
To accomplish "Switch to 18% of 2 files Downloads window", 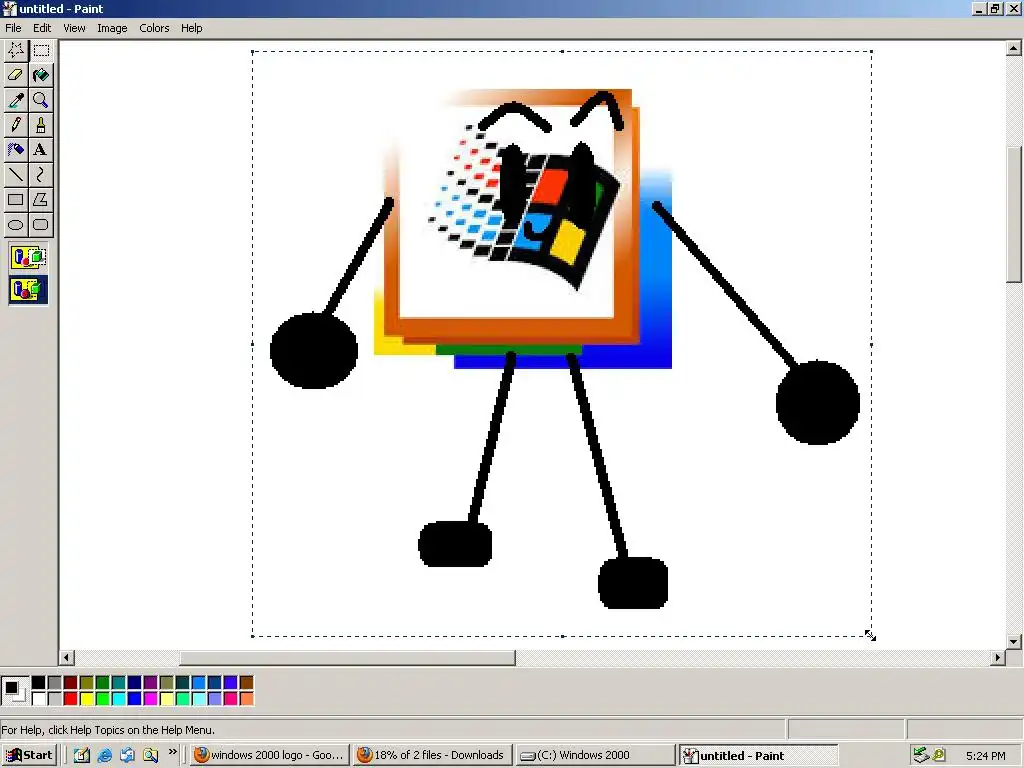I will coord(432,755).
